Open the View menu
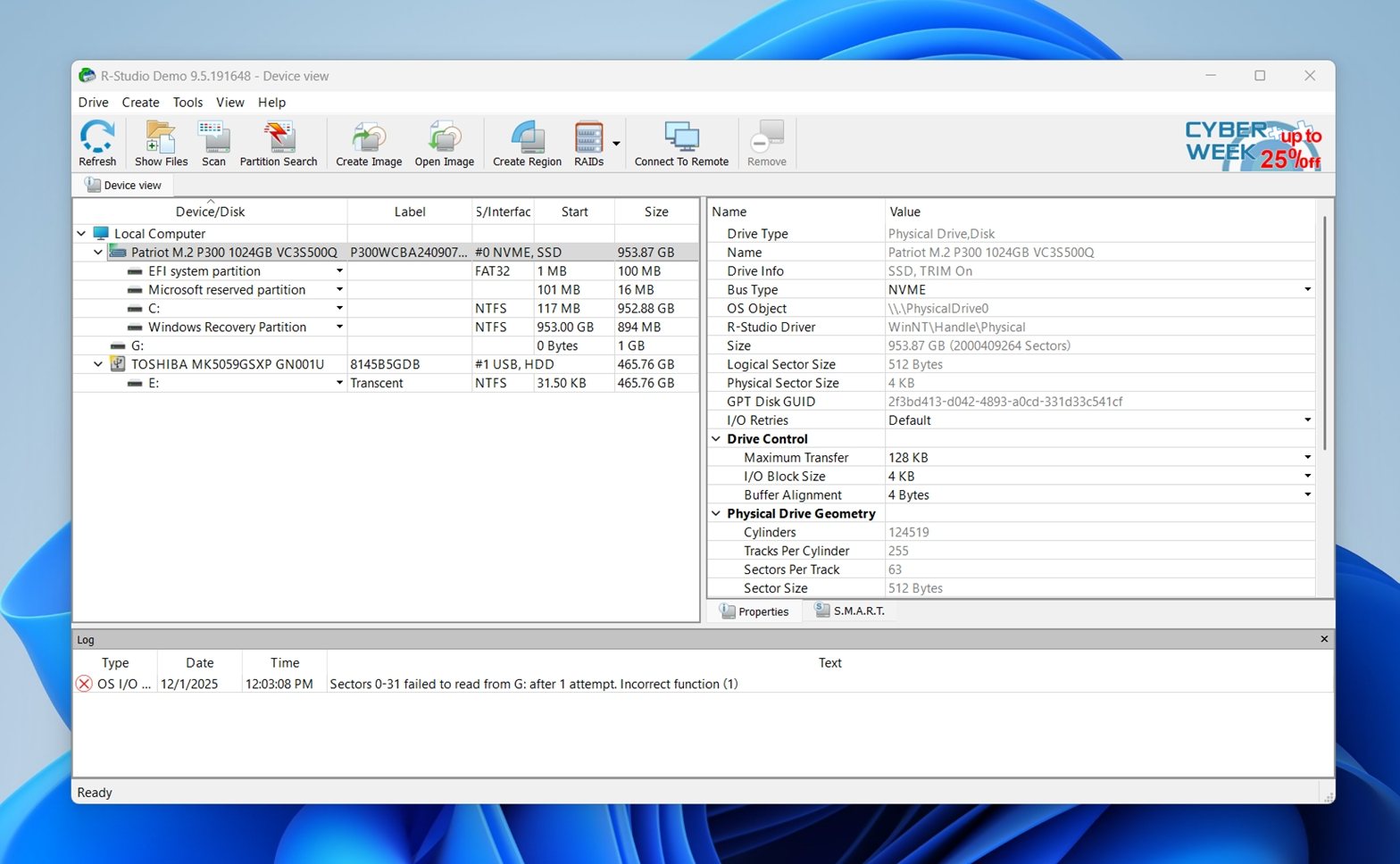 pos(230,103)
